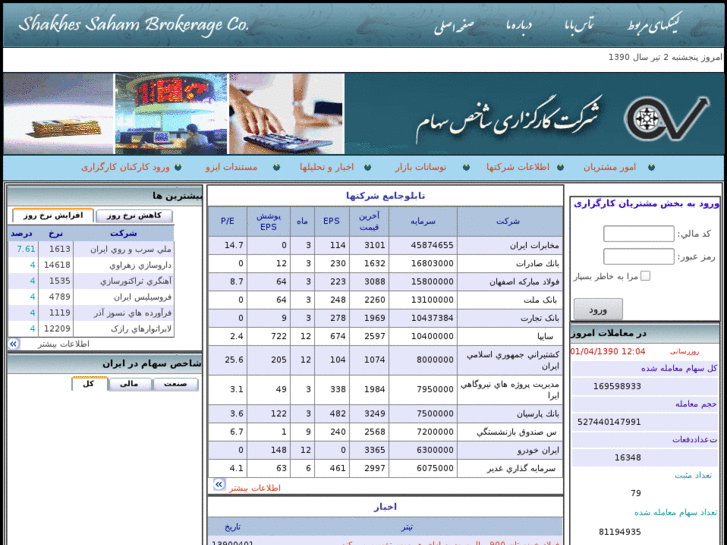Open مستندات ایزو menu
This screenshot has width=727, height=545.
231,167
